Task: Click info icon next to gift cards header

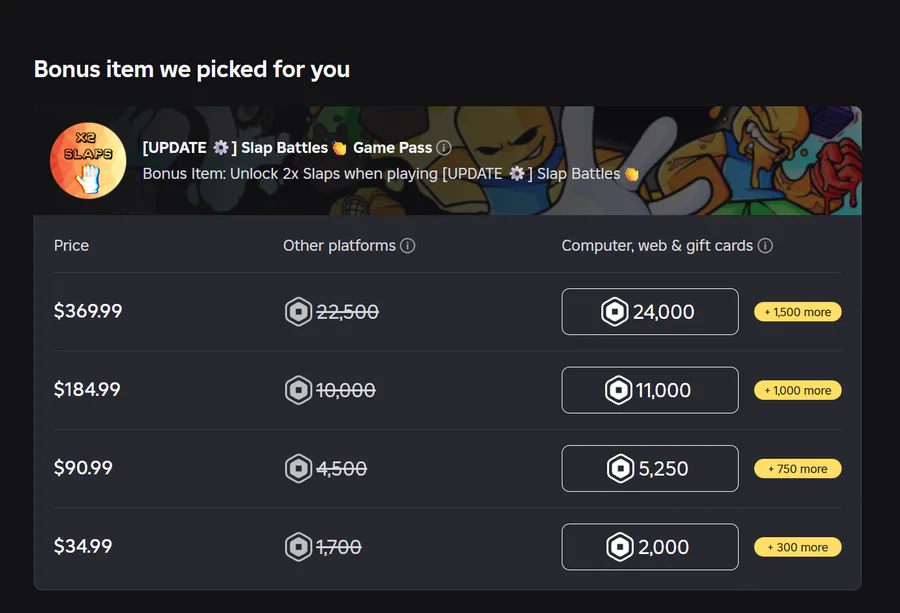Action: (765, 246)
